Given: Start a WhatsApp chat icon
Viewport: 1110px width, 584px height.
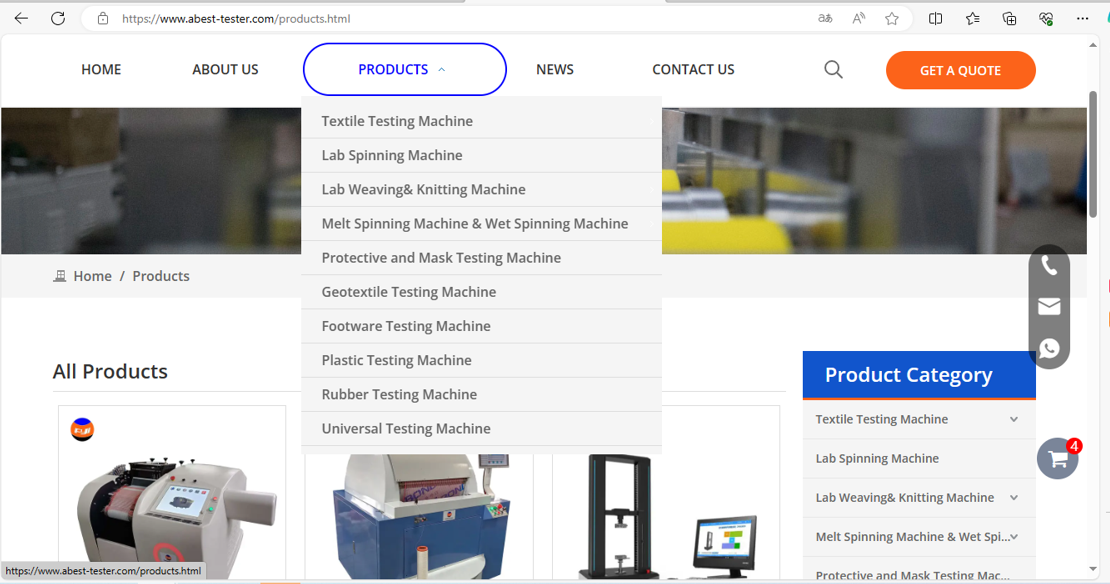Looking at the screenshot, I should pyautogui.click(x=1049, y=348).
